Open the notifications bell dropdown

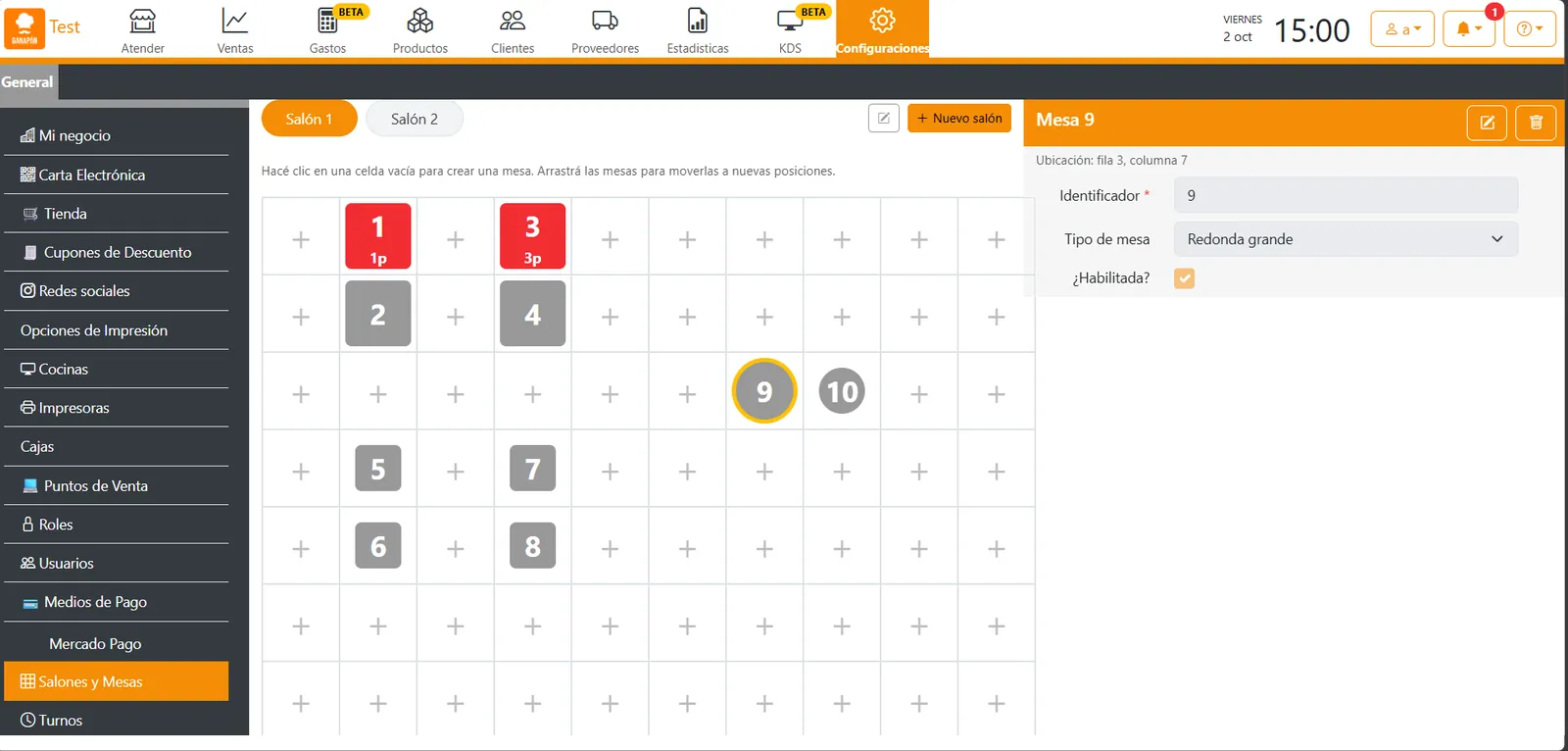click(1469, 29)
